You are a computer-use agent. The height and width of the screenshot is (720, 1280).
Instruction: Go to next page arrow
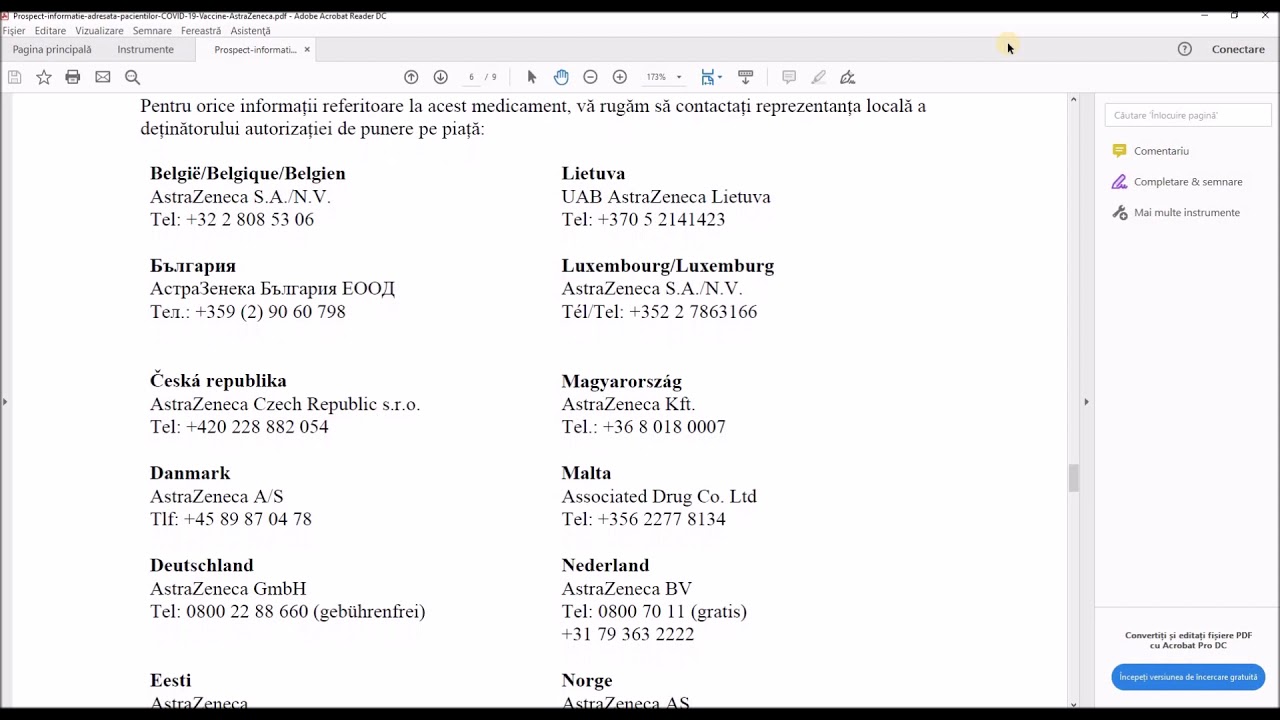pos(441,77)
